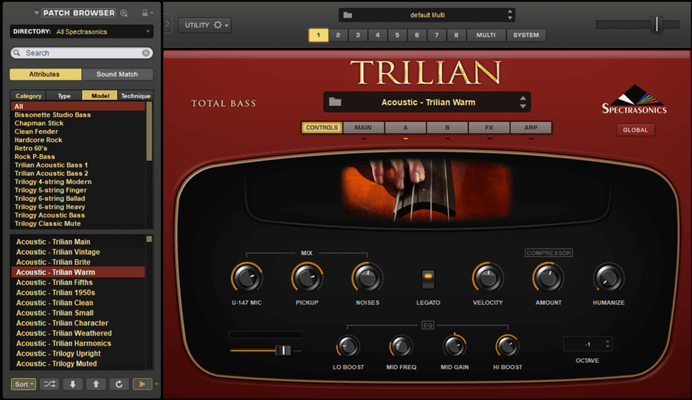Click the Global button
Viewport: 692px width, 400px height.
tap(635, 130)
